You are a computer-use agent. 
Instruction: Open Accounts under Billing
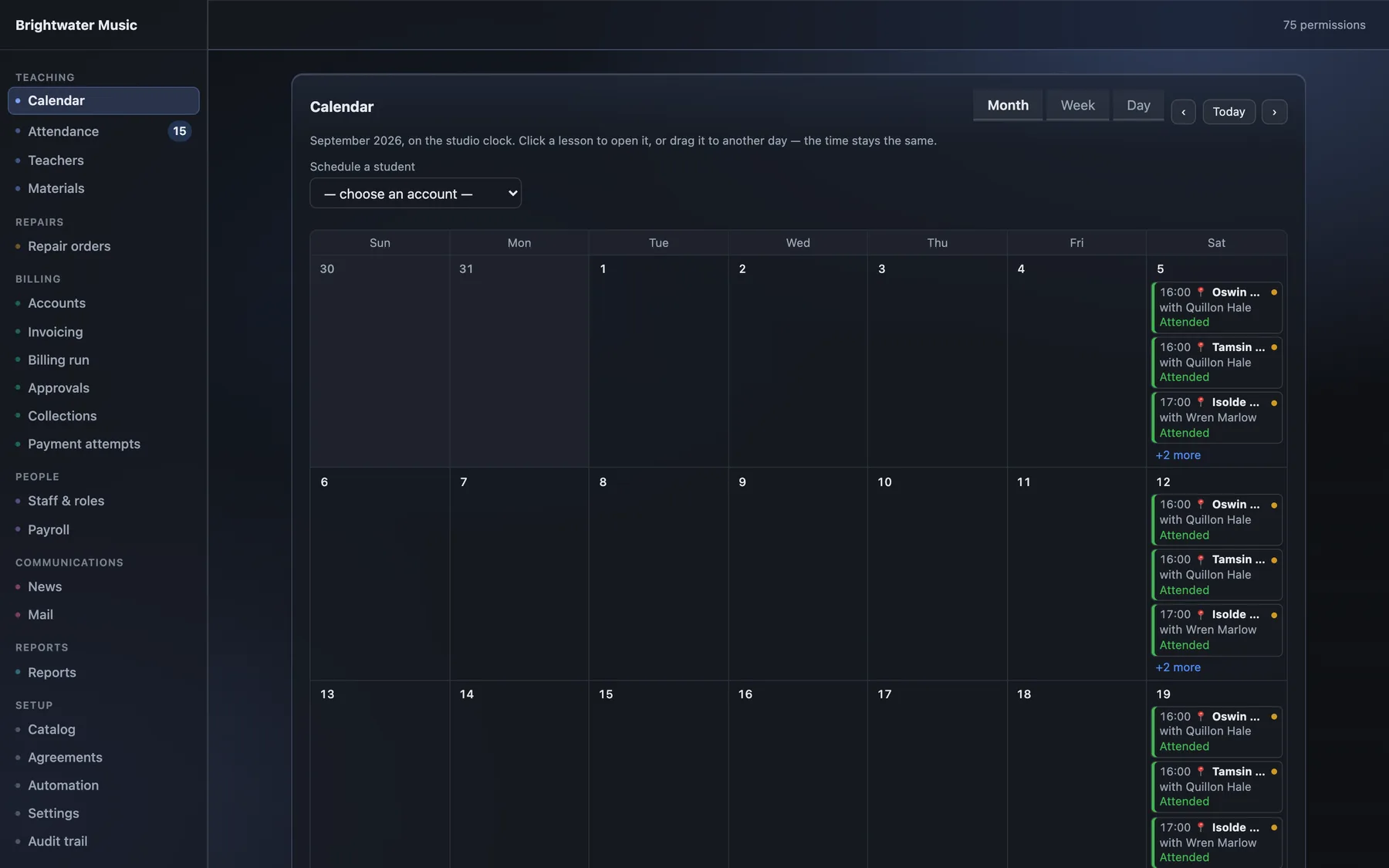(x=103, y=303)
